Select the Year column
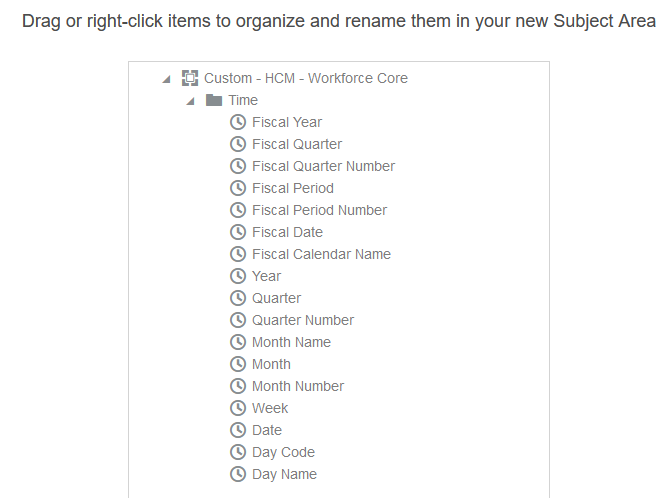672x498 pixels. coord(267,276)
